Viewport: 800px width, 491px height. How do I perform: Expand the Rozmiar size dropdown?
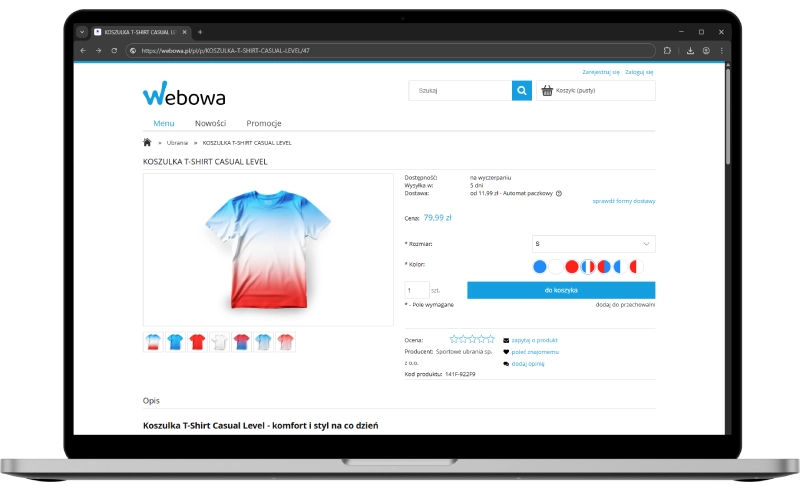click(x=593, y=244)
